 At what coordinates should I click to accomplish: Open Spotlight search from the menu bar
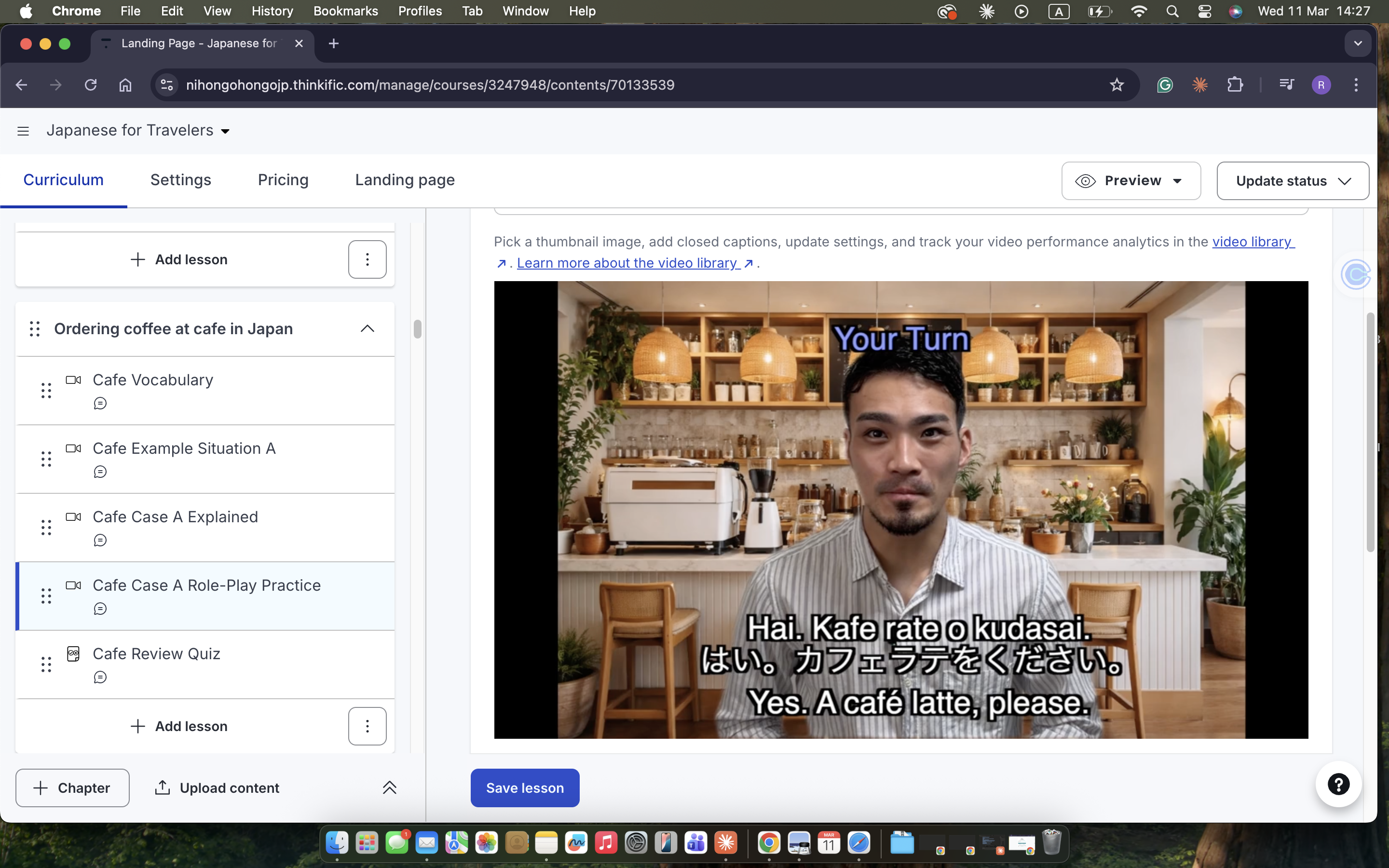tap(1172, 11)
